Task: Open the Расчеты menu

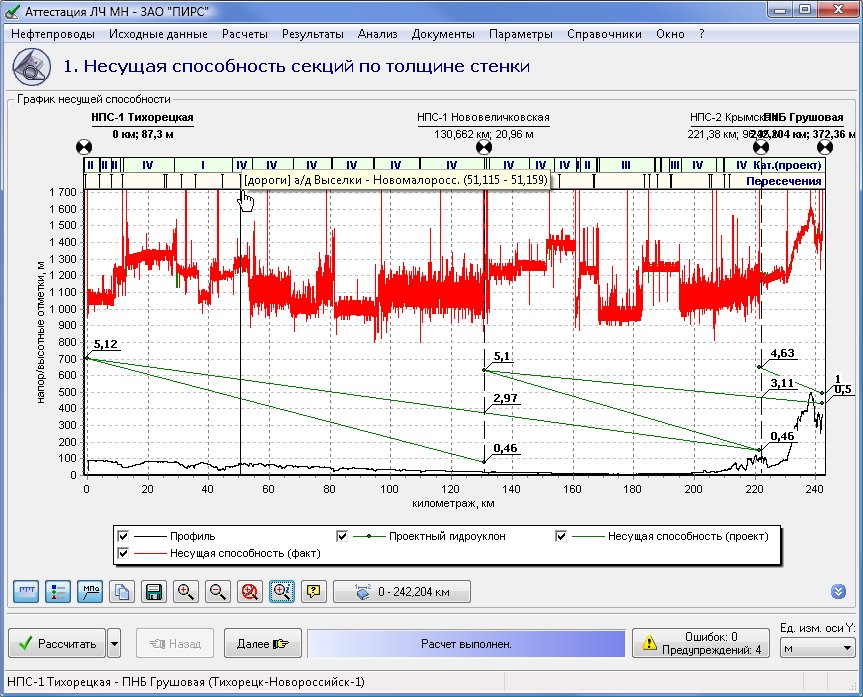Action: point(245,34)
